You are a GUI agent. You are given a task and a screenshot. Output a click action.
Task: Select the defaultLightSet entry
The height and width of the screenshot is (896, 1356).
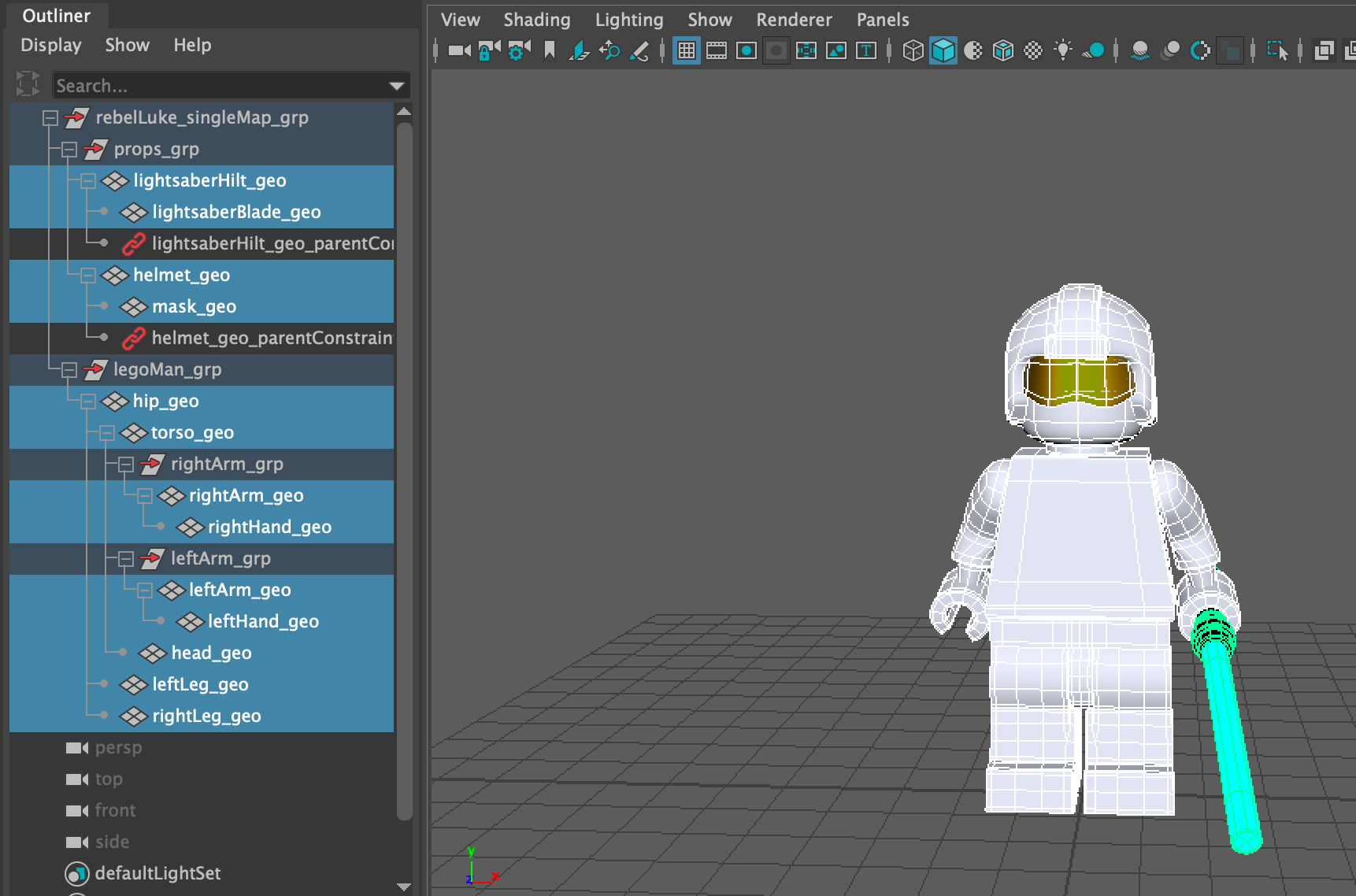(x=202, y=874)
